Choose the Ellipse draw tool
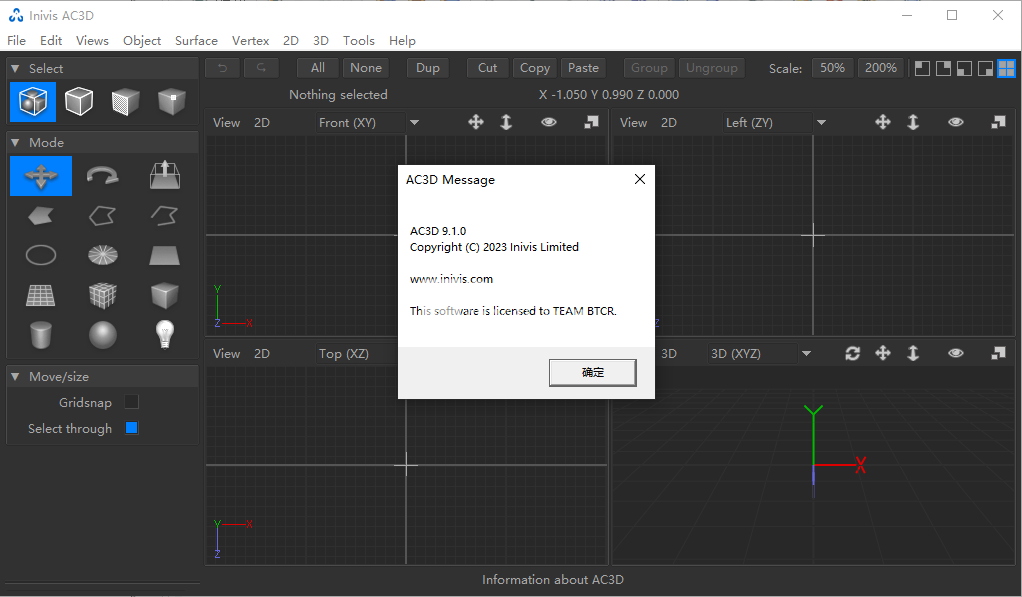The image size is (1022, 597). [40, 255]
